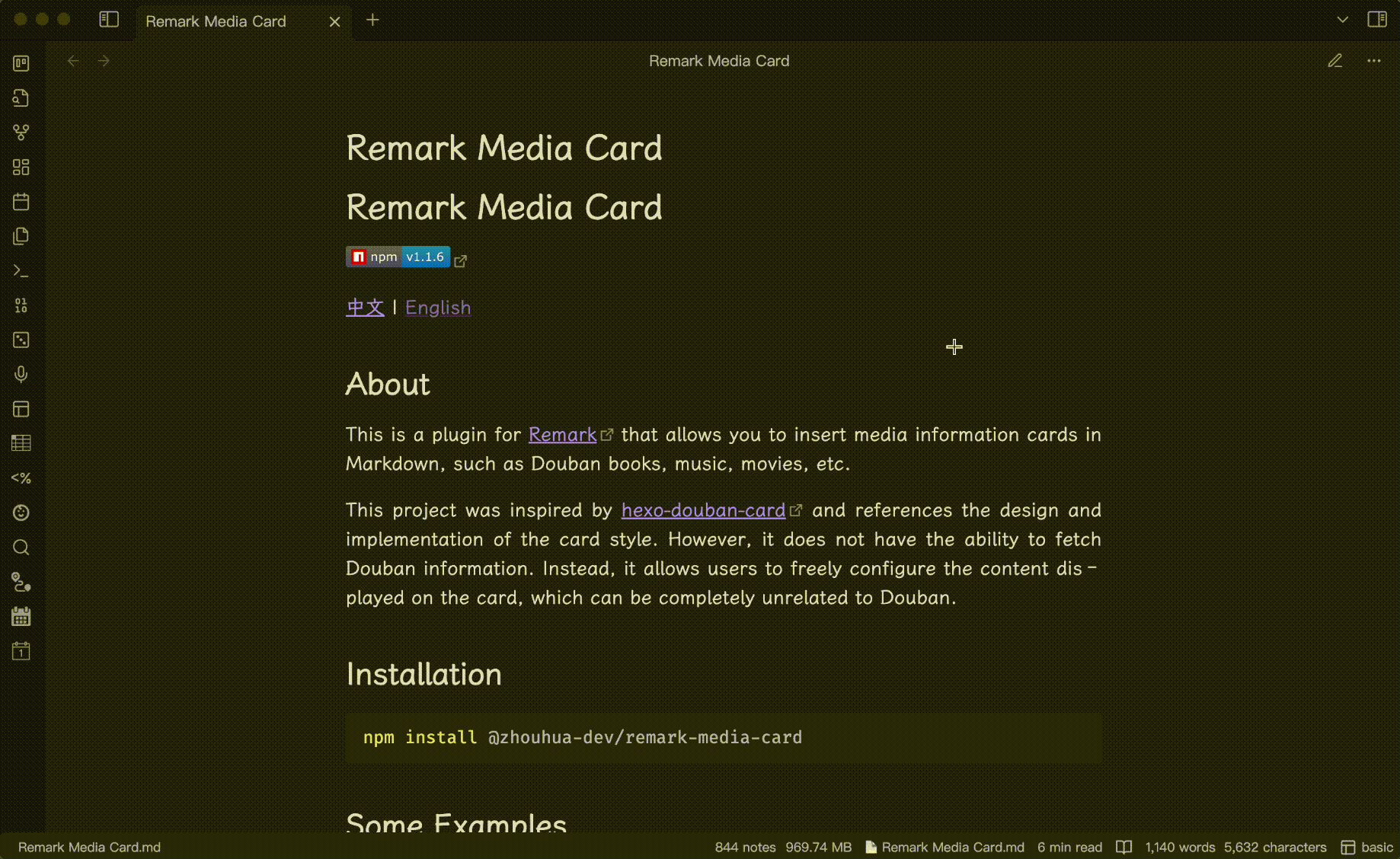This screenshot has width=1400, height=859.
Task: Click the 1,140 words status item
Action: (x=1180, y=847)
